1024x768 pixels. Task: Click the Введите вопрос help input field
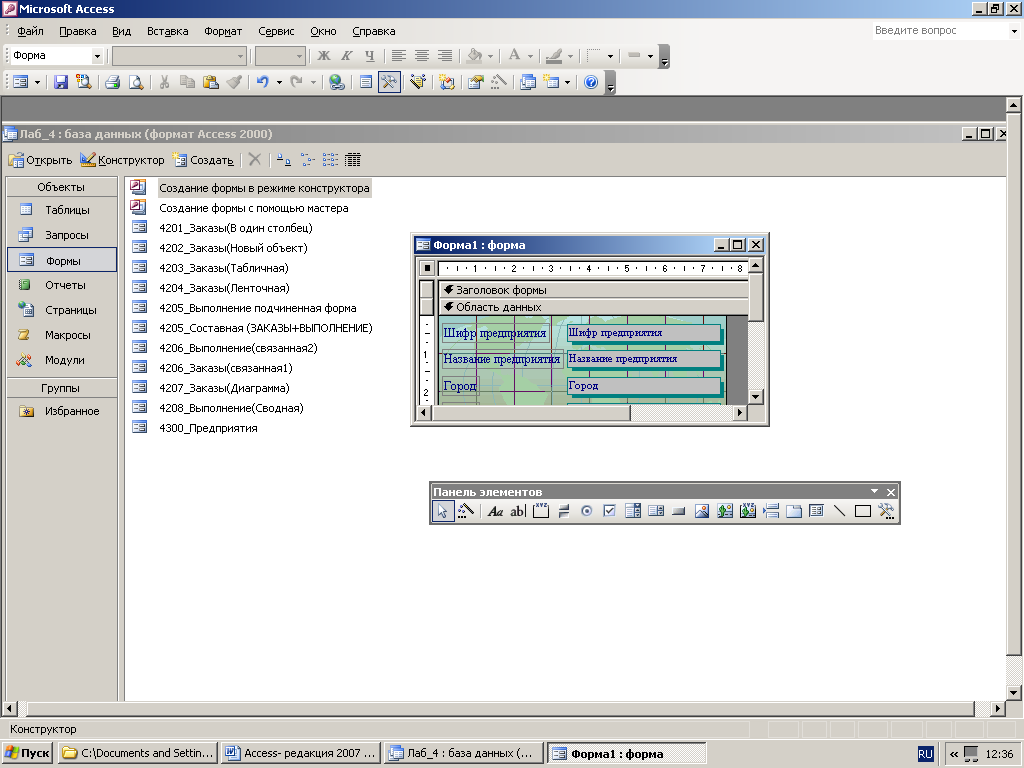coord(940,31)
